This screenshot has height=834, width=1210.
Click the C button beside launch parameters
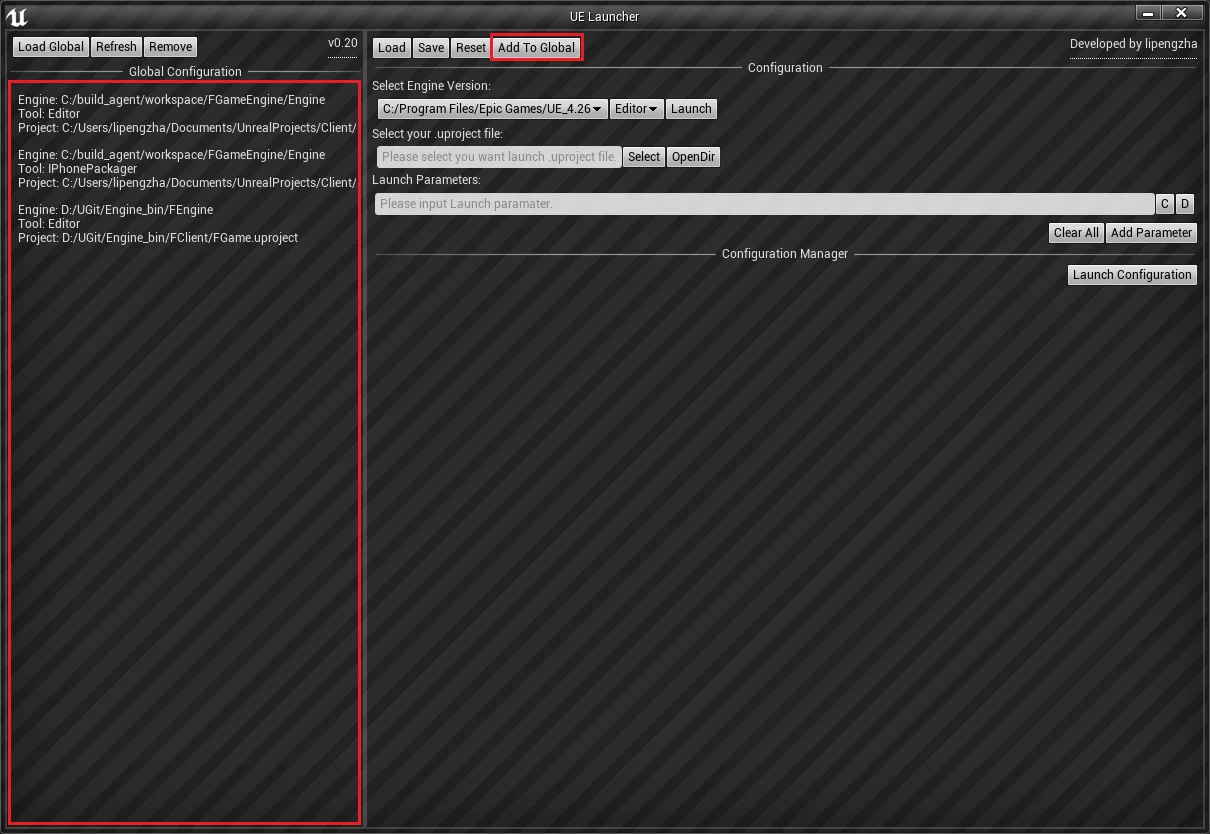point(1165,204)
